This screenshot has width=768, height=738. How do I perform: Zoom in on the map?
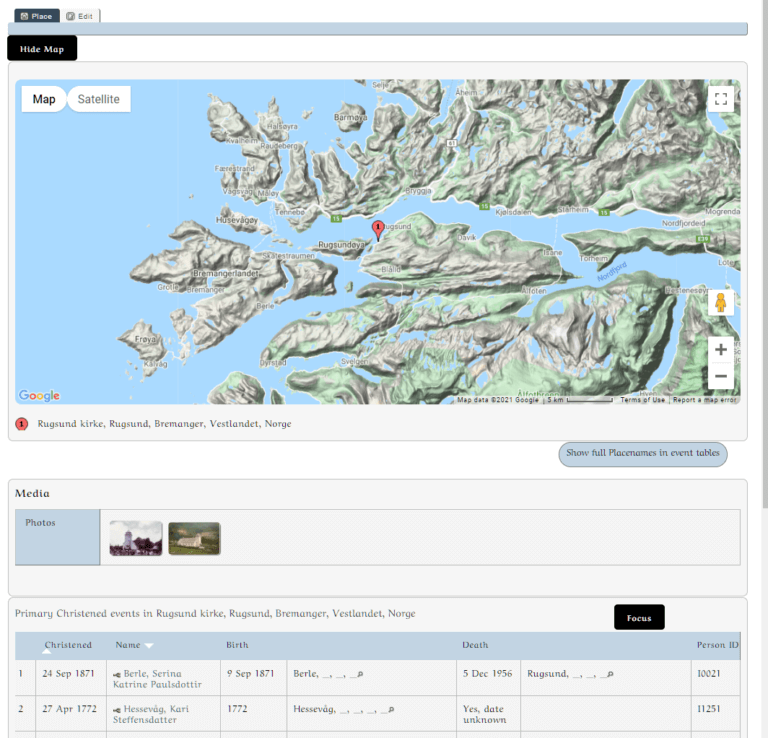(721, 350)
